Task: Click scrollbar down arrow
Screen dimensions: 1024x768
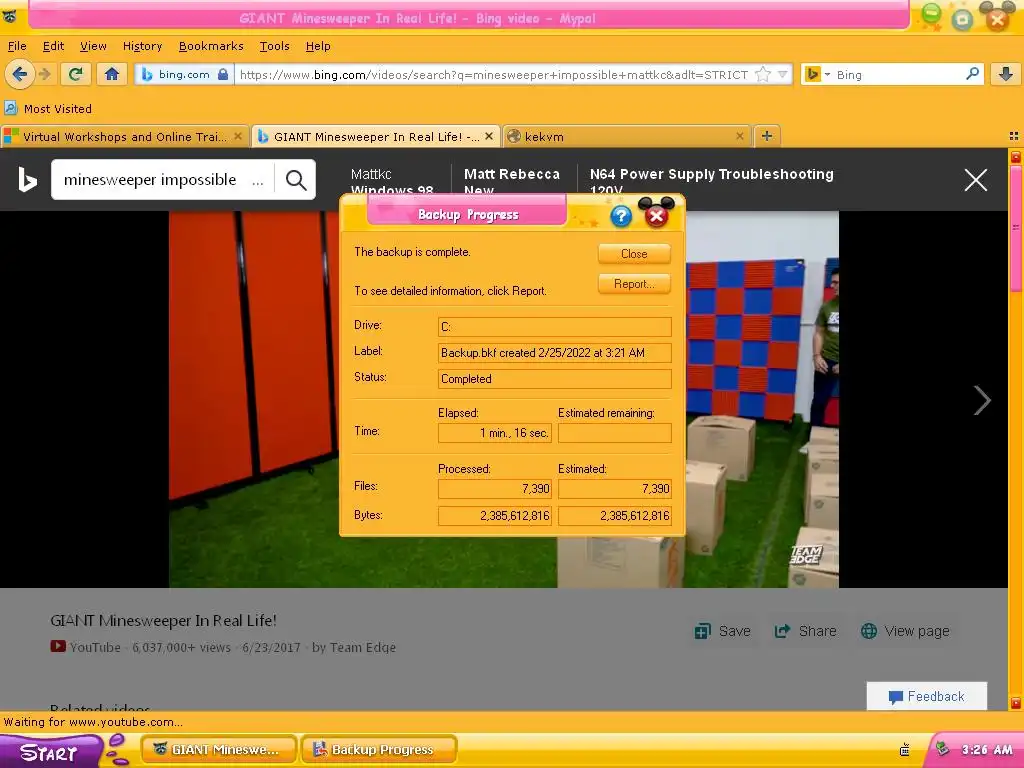Action: [x=1016, y=703]
